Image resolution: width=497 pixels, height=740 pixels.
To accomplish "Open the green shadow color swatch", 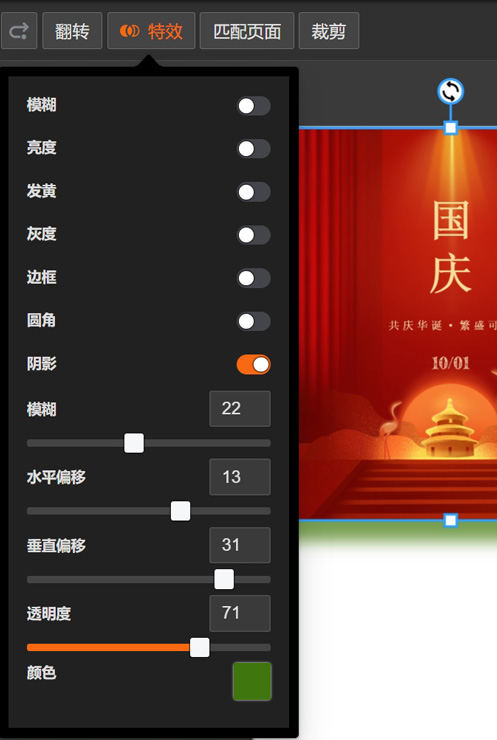I will click(252, 681).
